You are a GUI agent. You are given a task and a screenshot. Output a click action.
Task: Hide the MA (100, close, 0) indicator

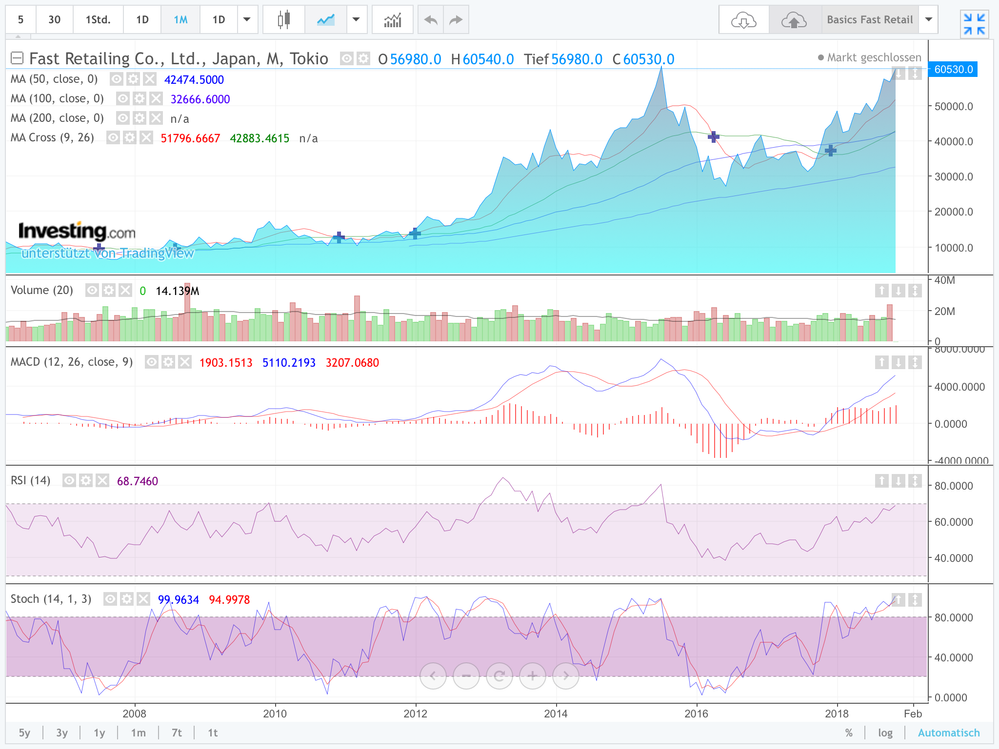(122, 98)
